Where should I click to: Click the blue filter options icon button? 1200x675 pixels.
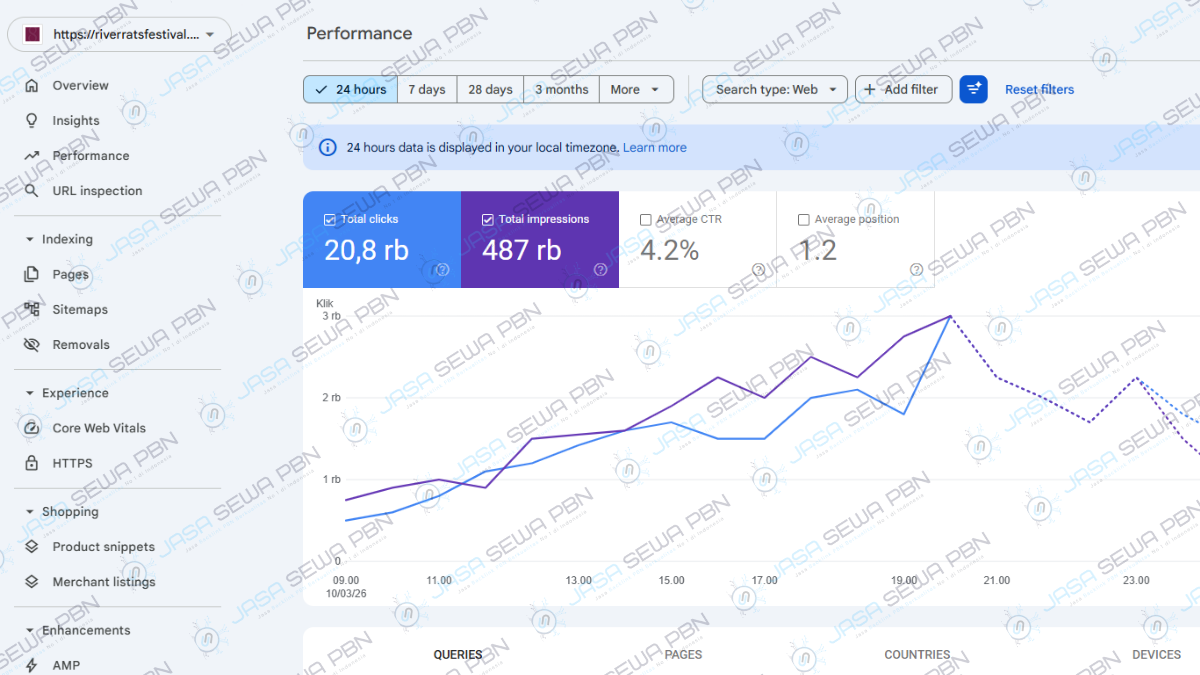pyautogui.click(x=973, y=89)
